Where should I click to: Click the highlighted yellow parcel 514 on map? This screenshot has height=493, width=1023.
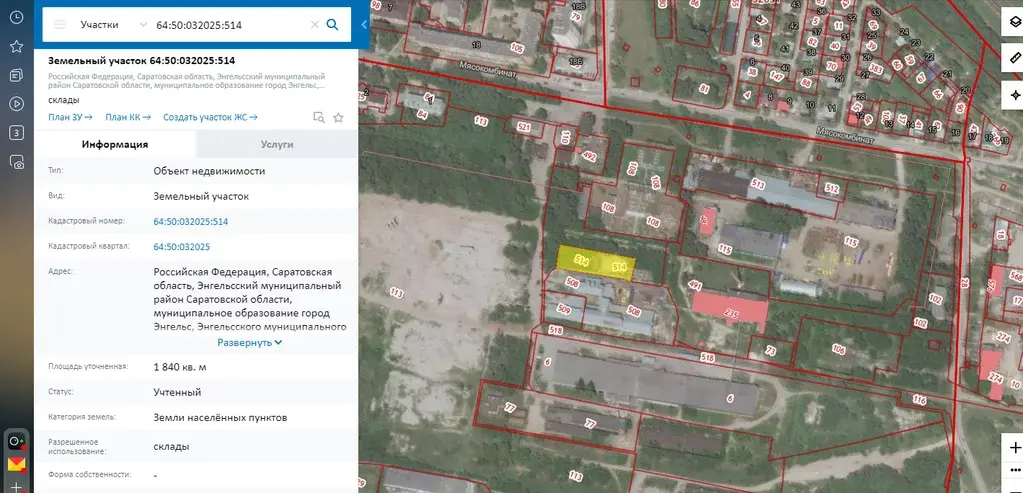click(596, 264)
